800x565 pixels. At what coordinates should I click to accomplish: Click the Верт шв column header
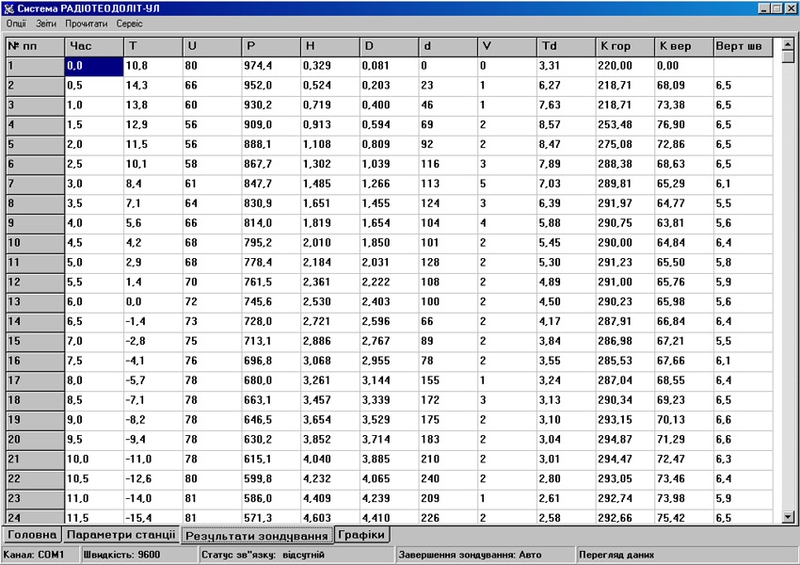point(743,46)
